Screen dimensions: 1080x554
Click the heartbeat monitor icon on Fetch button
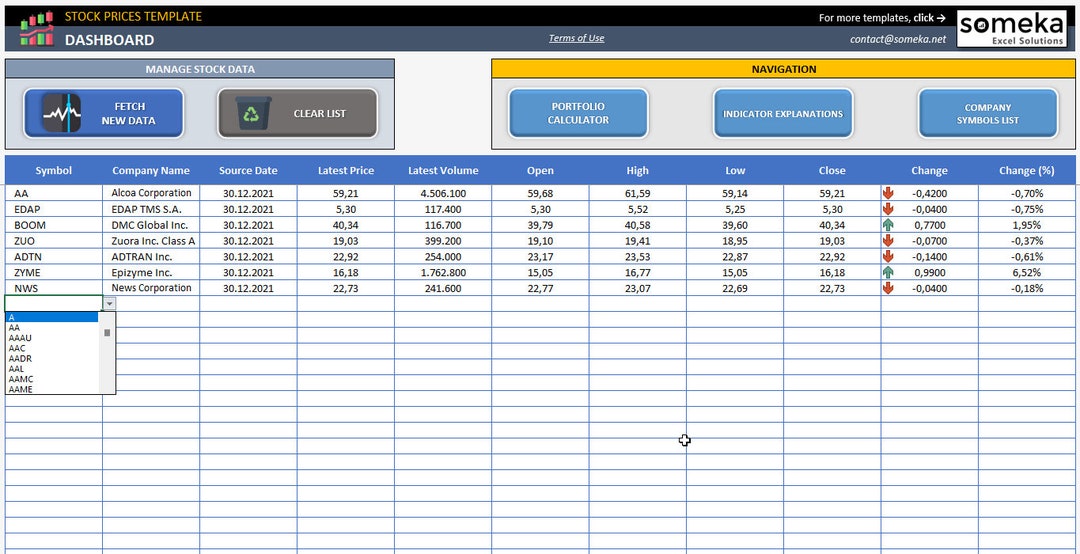pos(62,113)
